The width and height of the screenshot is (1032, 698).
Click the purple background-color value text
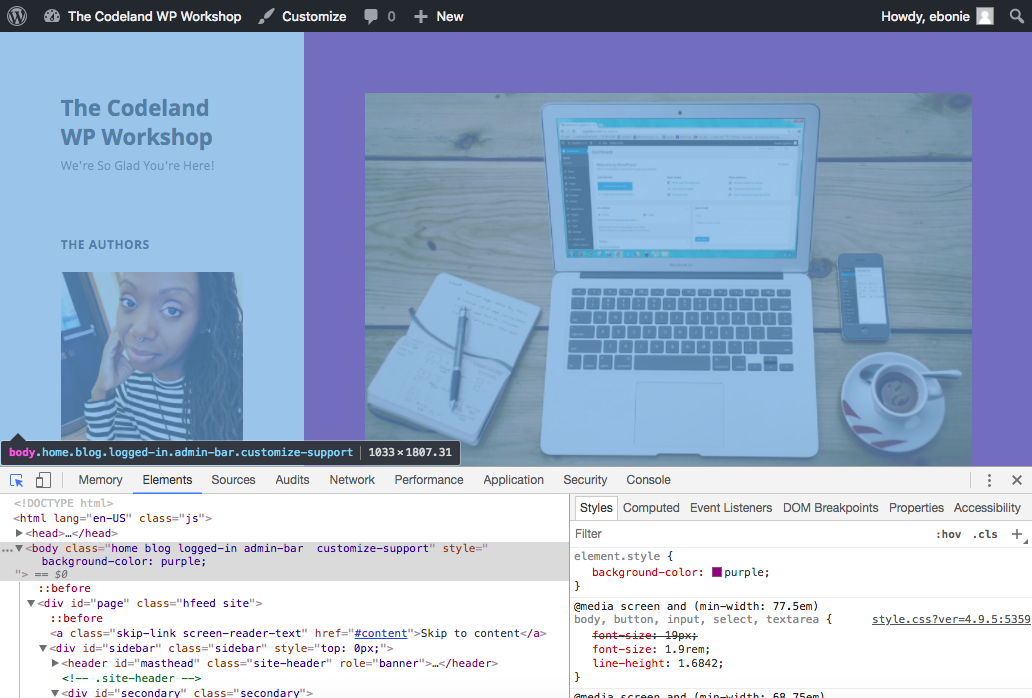click(x=744, y=572)
